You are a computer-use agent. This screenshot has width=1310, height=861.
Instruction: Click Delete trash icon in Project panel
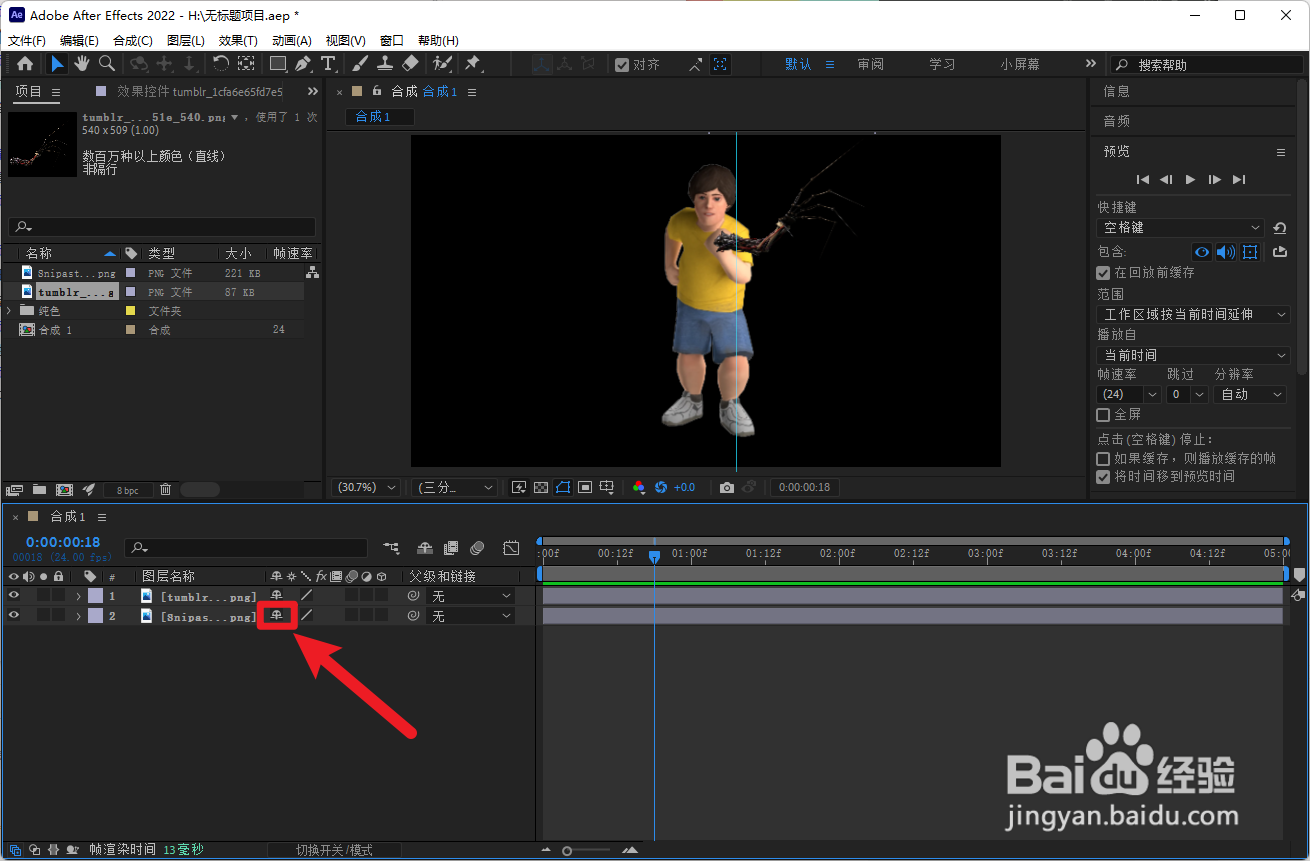(165, 490)
